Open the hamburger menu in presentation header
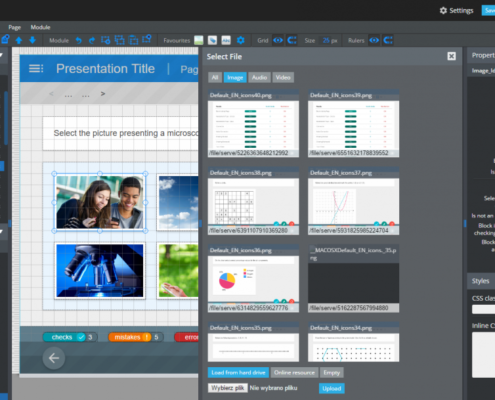Screen dimensions: 495x400 36,69
